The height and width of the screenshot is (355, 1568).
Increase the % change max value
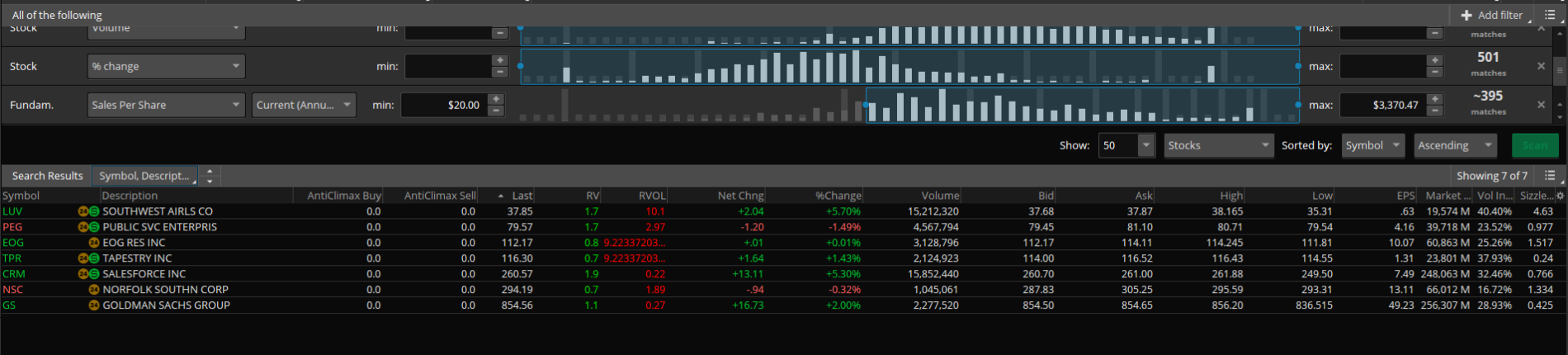[1435, 61]
